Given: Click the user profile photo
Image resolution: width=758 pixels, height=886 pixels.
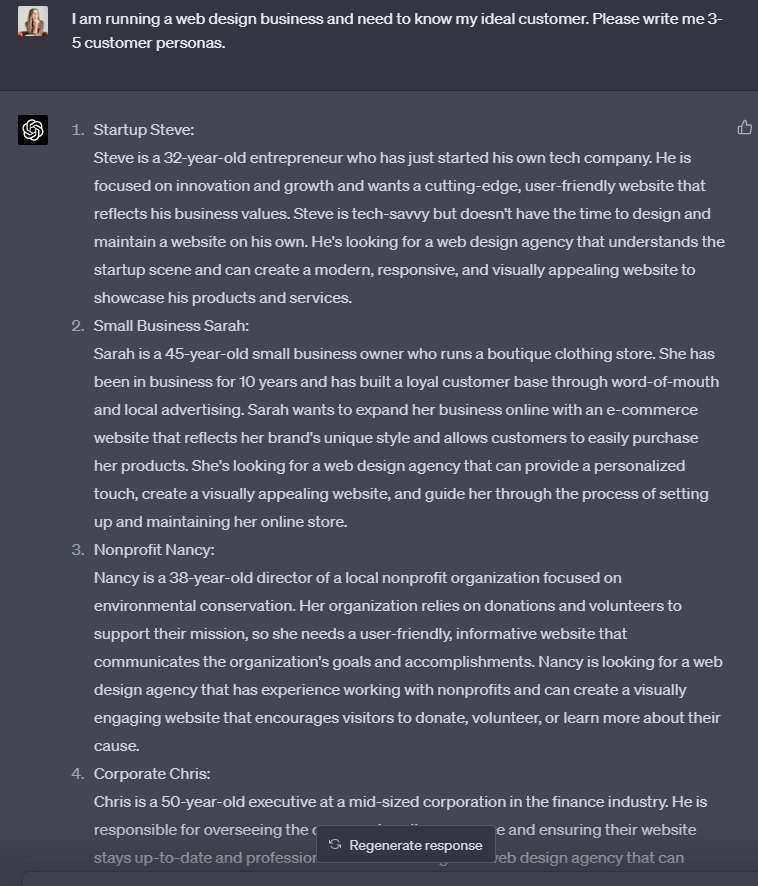Looking at the screenshot, I should [33, 21].
